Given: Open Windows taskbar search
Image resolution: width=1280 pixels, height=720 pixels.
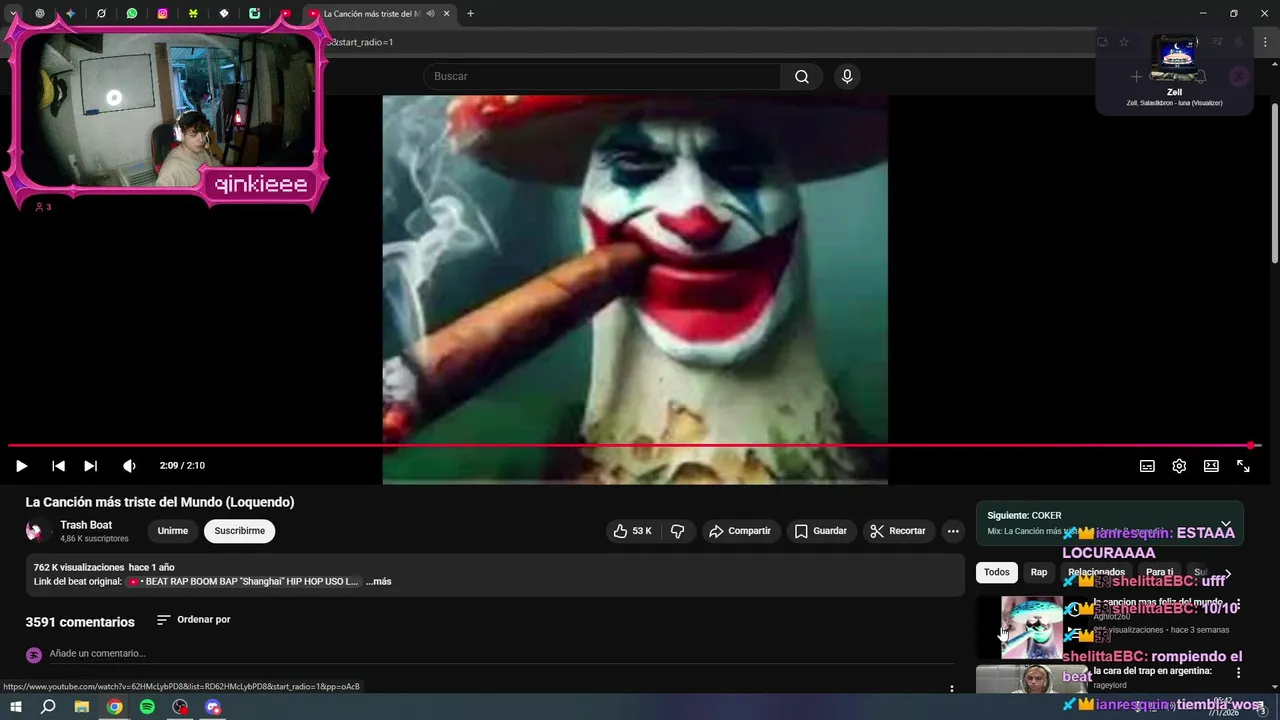Looking at the screenshot, I should 48,707.
